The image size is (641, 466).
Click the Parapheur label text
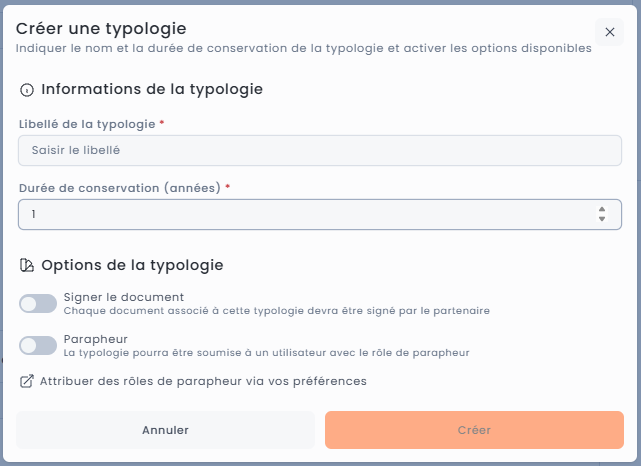[x=95, y=339]
